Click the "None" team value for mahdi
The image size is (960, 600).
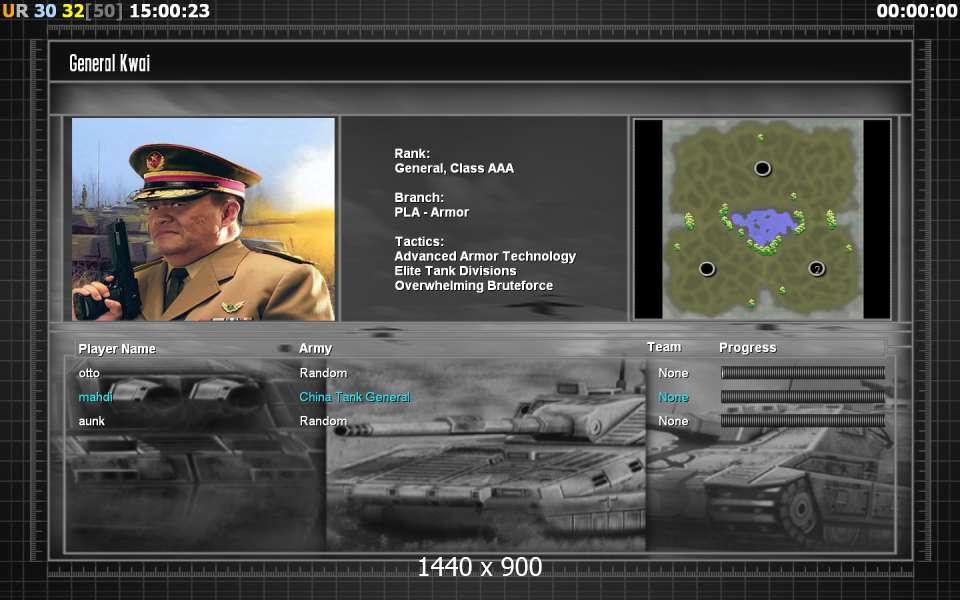[x=673, y=397]
